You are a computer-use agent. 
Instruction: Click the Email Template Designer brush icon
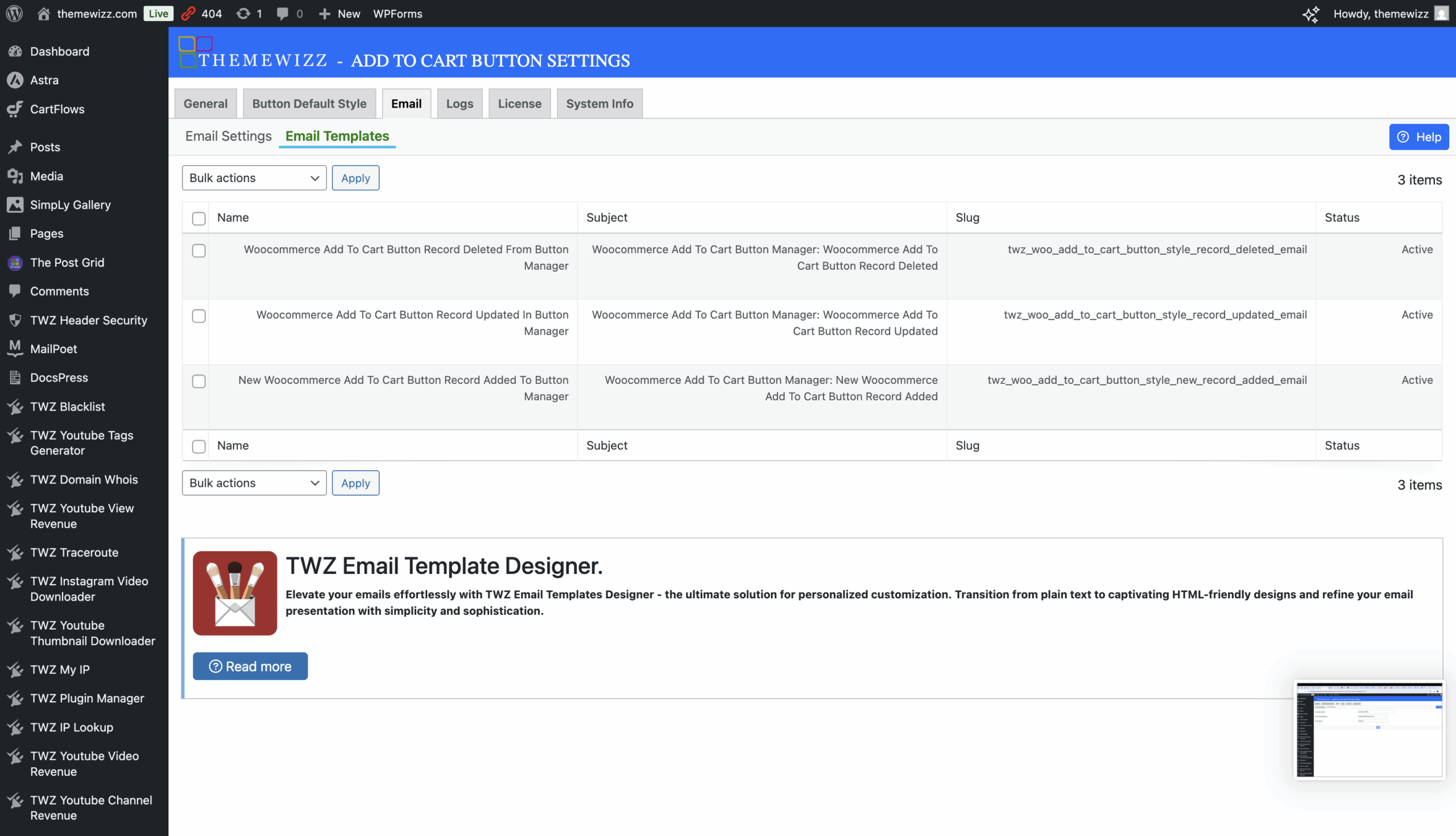click(x=235, y=593)
